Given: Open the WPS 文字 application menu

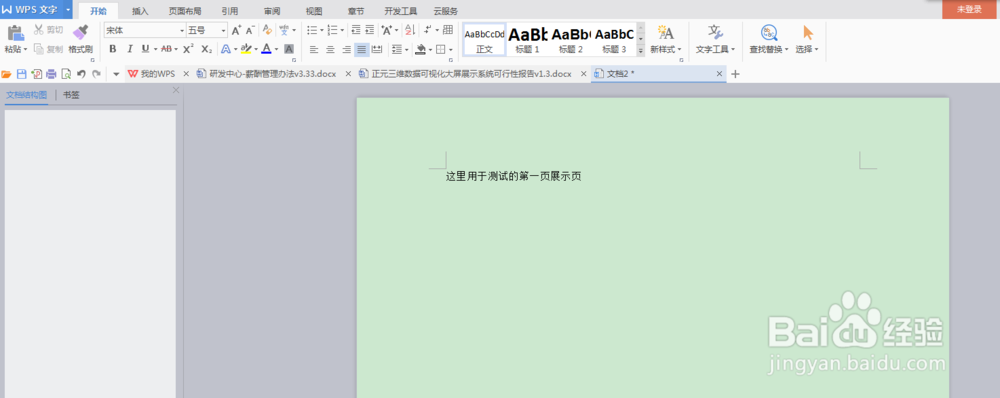Looking at the screenshot, I should pos(36,10).
